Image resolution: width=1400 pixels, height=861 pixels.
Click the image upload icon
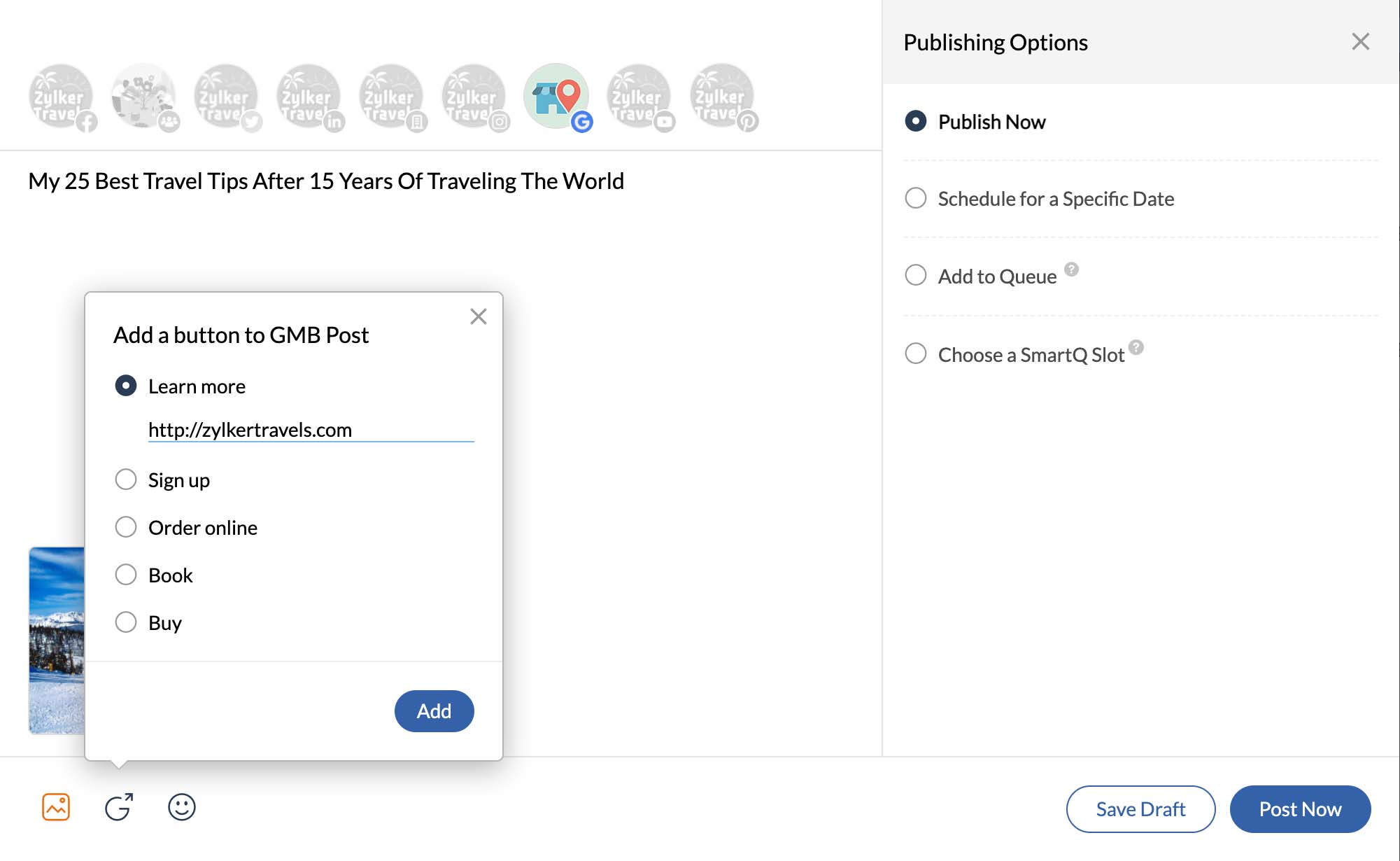(x=55, y=806)
